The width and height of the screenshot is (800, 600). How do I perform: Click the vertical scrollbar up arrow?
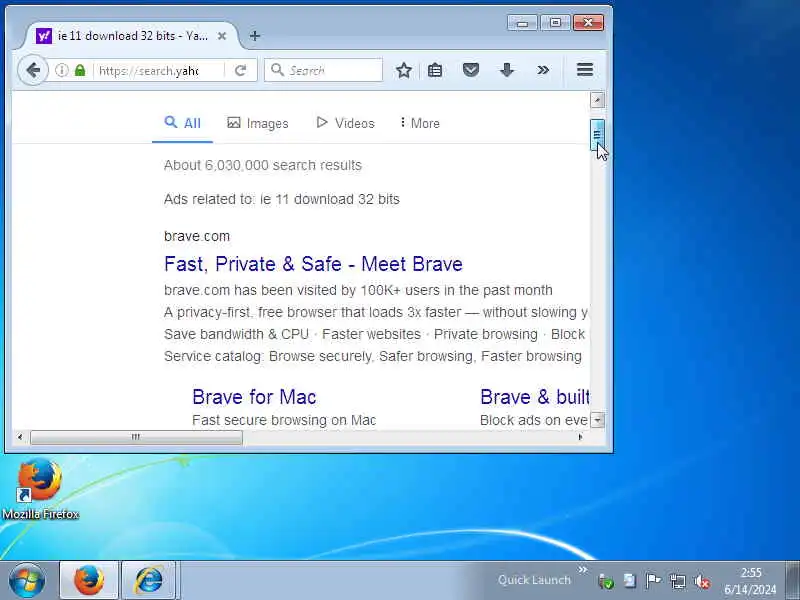[597, 99]
